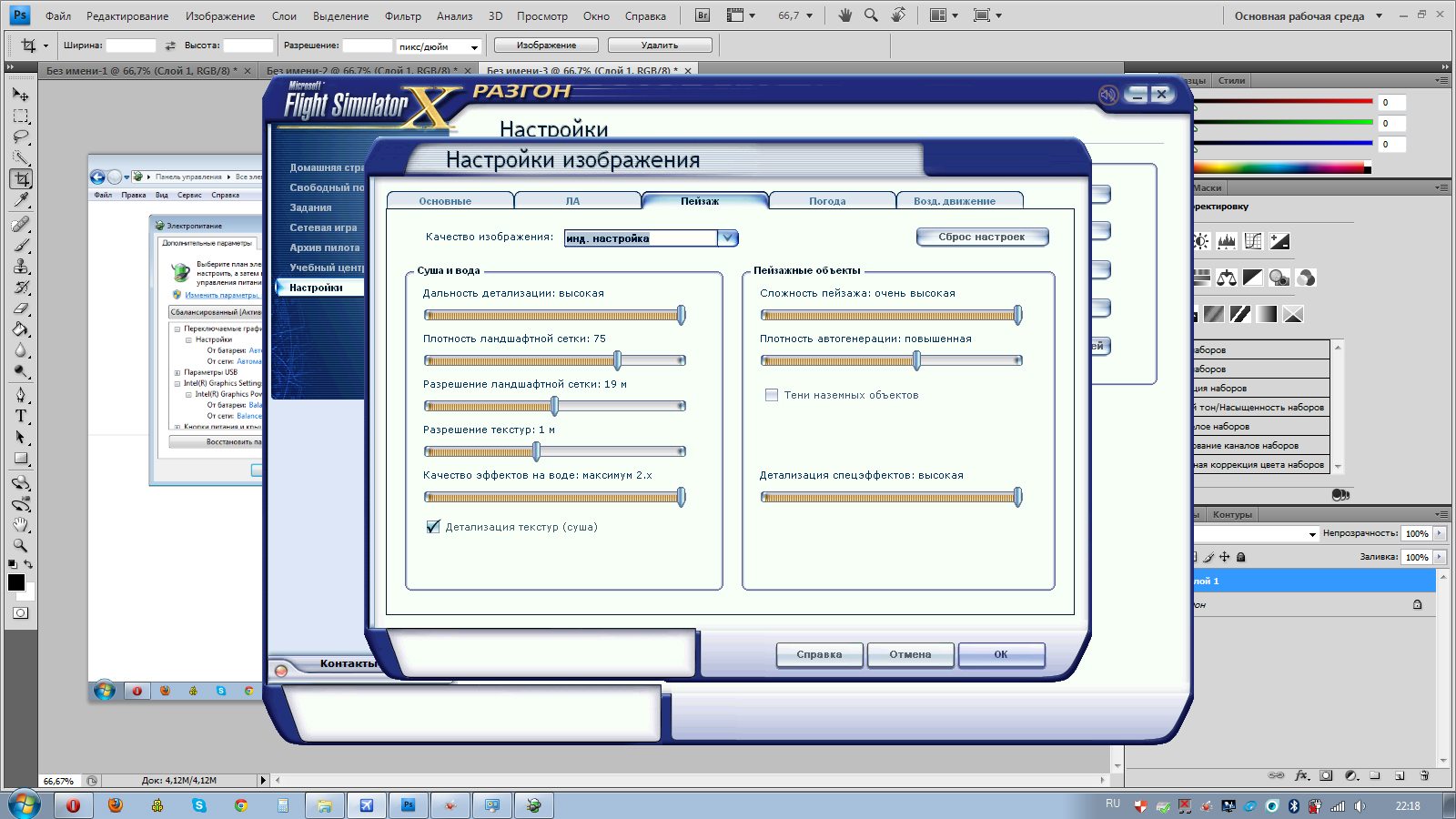
Task: Toggle lock all for the layer
Action: pyautogui.click(x=1240, y=557)
